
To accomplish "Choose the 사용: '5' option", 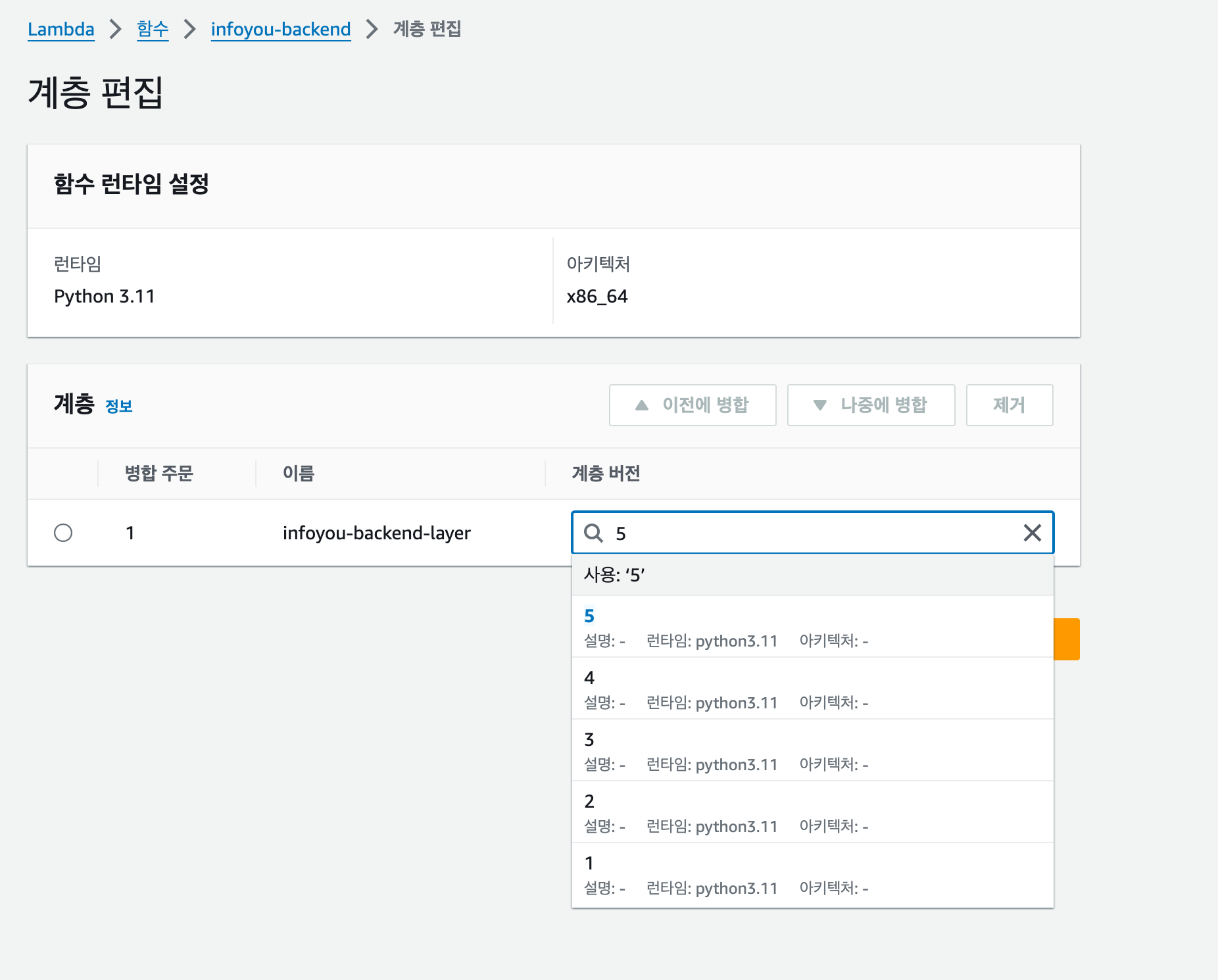I will click(x=812, y=575).
